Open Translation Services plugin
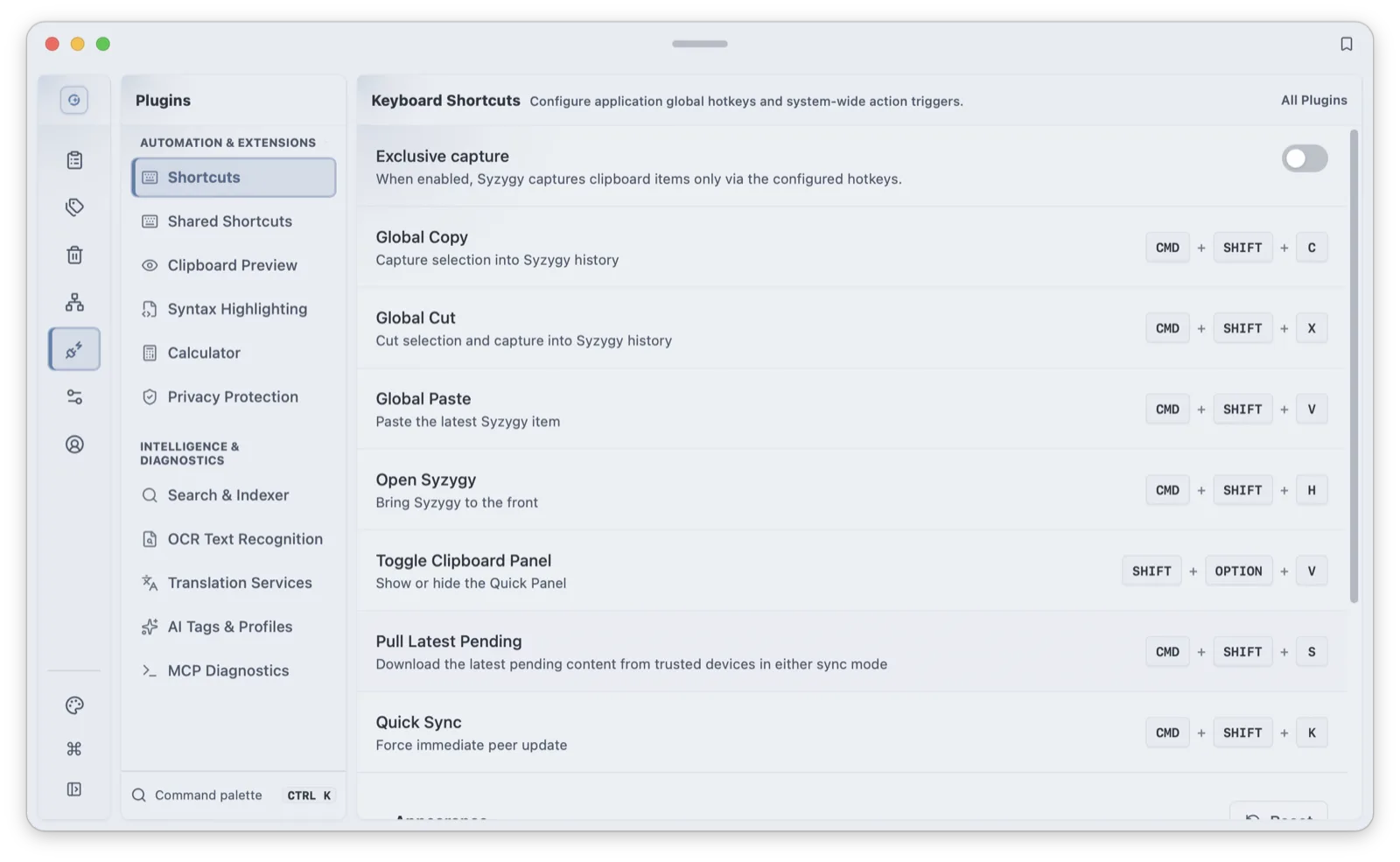Image resolution: width=1400 pixels, height=862 pixels. (x=234, y=583)
